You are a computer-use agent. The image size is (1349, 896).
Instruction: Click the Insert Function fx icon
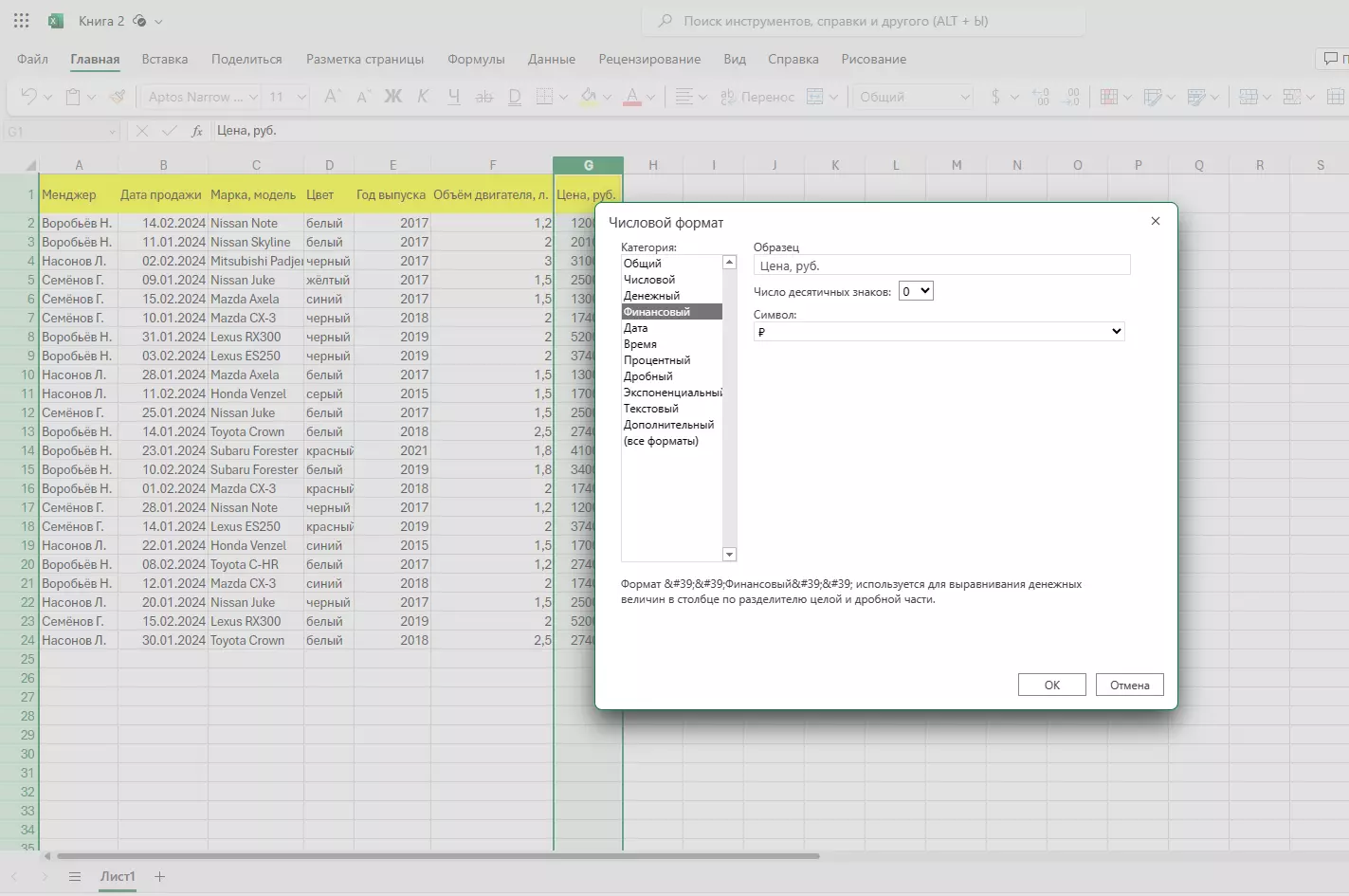[197, 131]
